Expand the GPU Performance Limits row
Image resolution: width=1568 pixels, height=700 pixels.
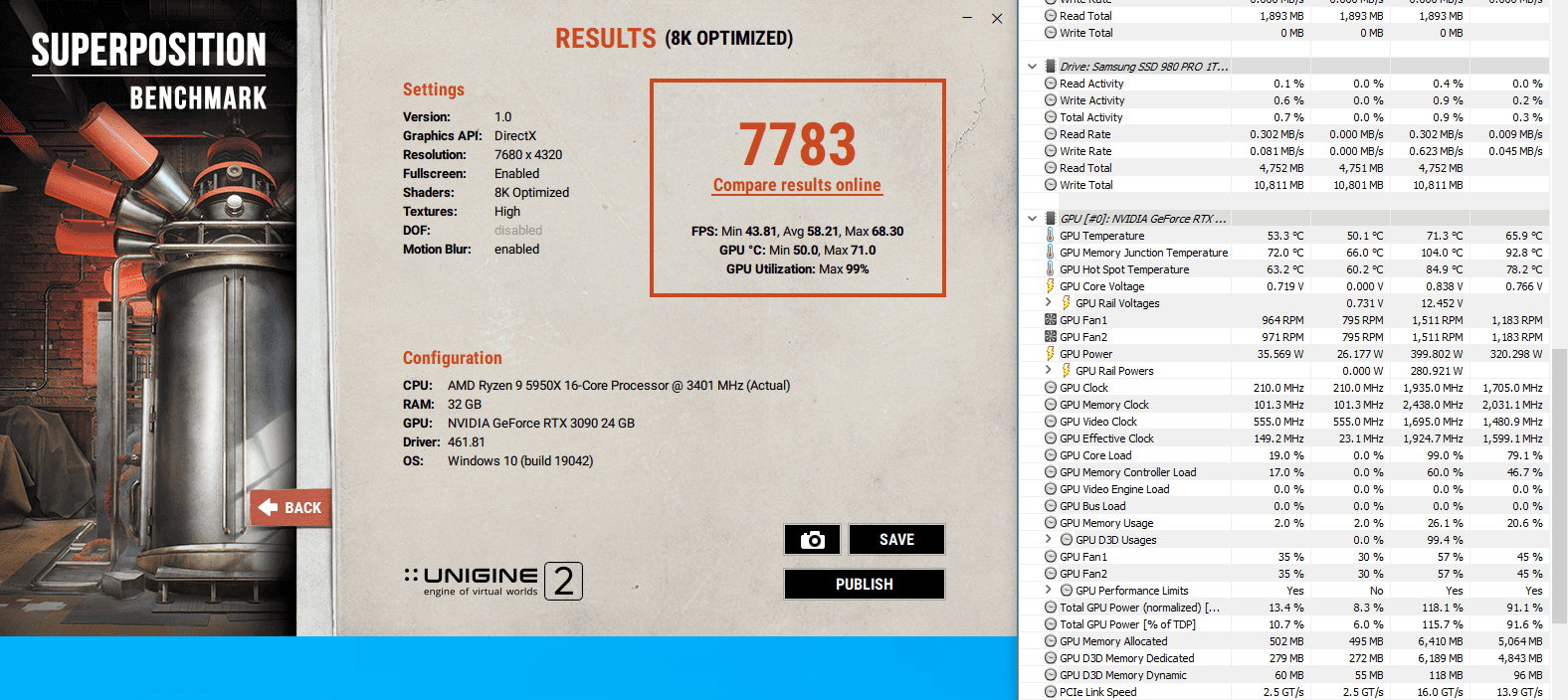click(x=1049, y=590)
